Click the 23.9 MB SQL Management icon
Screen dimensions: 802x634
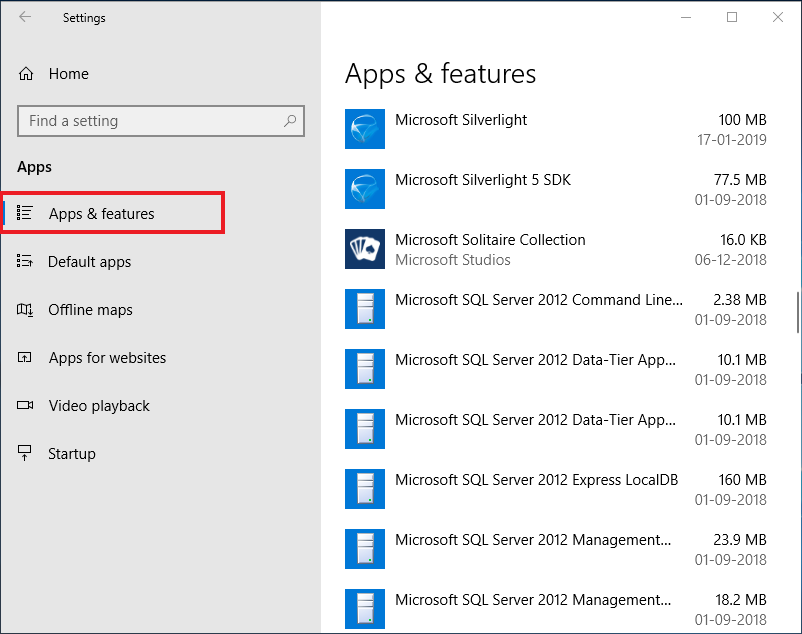365,549
